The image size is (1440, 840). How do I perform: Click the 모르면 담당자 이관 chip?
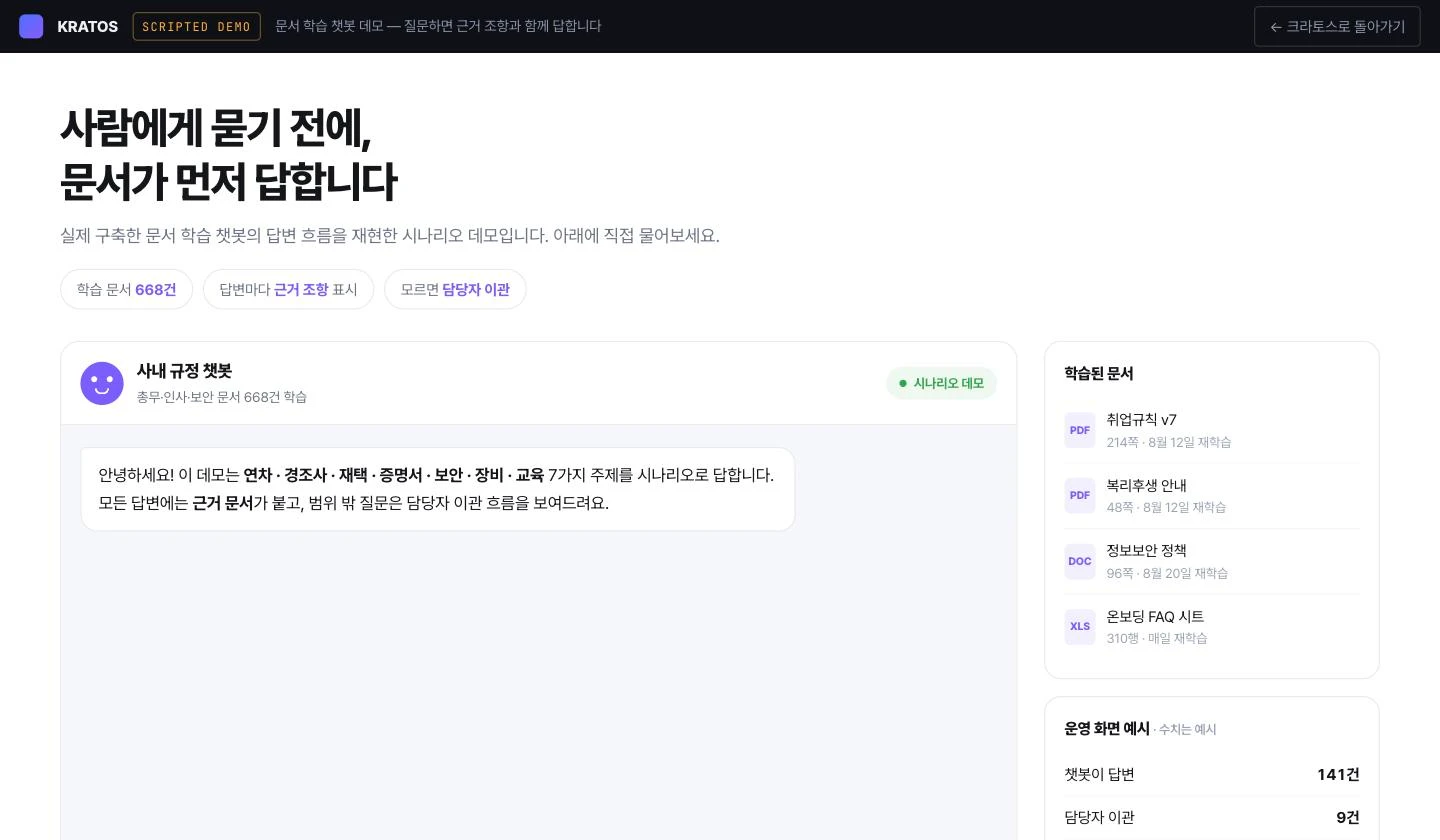(x=455, y=289)
